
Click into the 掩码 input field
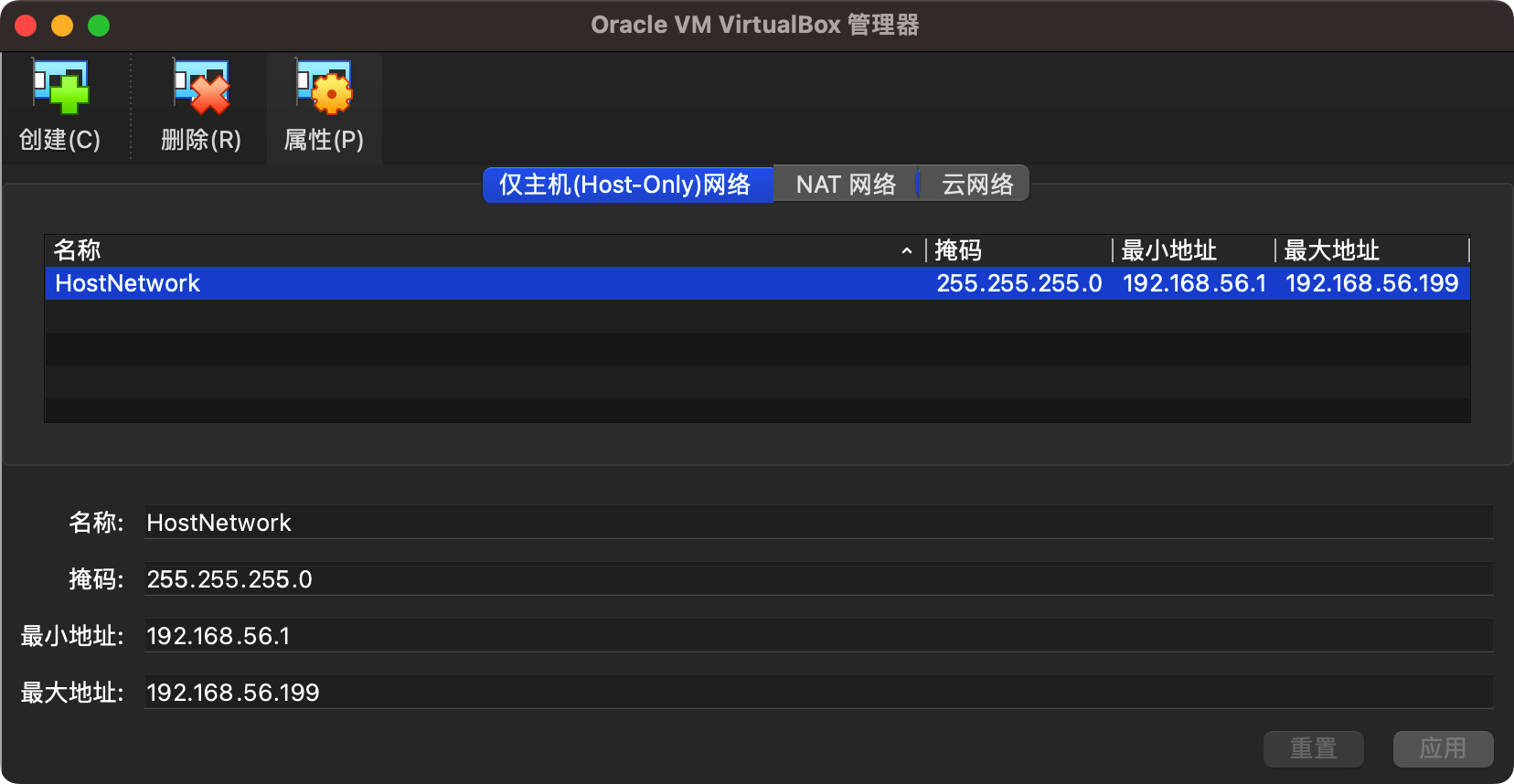tap(817, 579)
